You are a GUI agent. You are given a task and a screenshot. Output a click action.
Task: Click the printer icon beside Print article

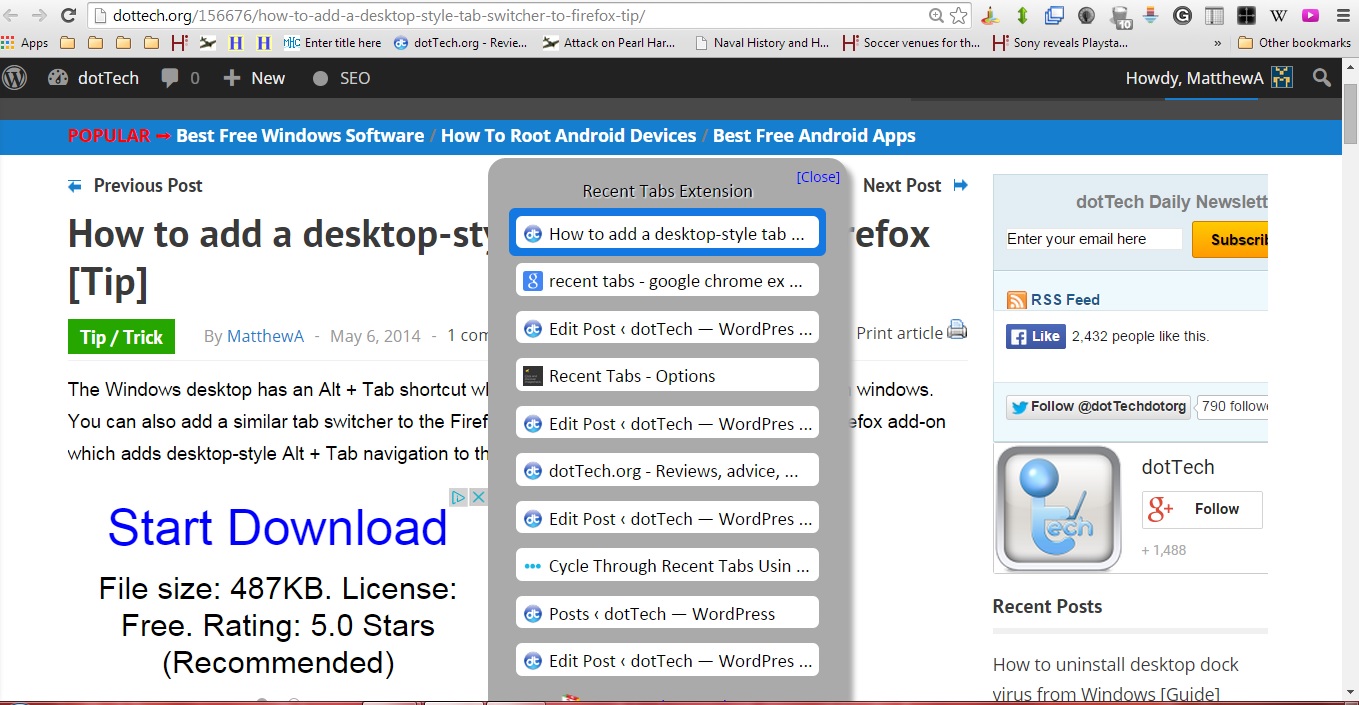(957, 329)
